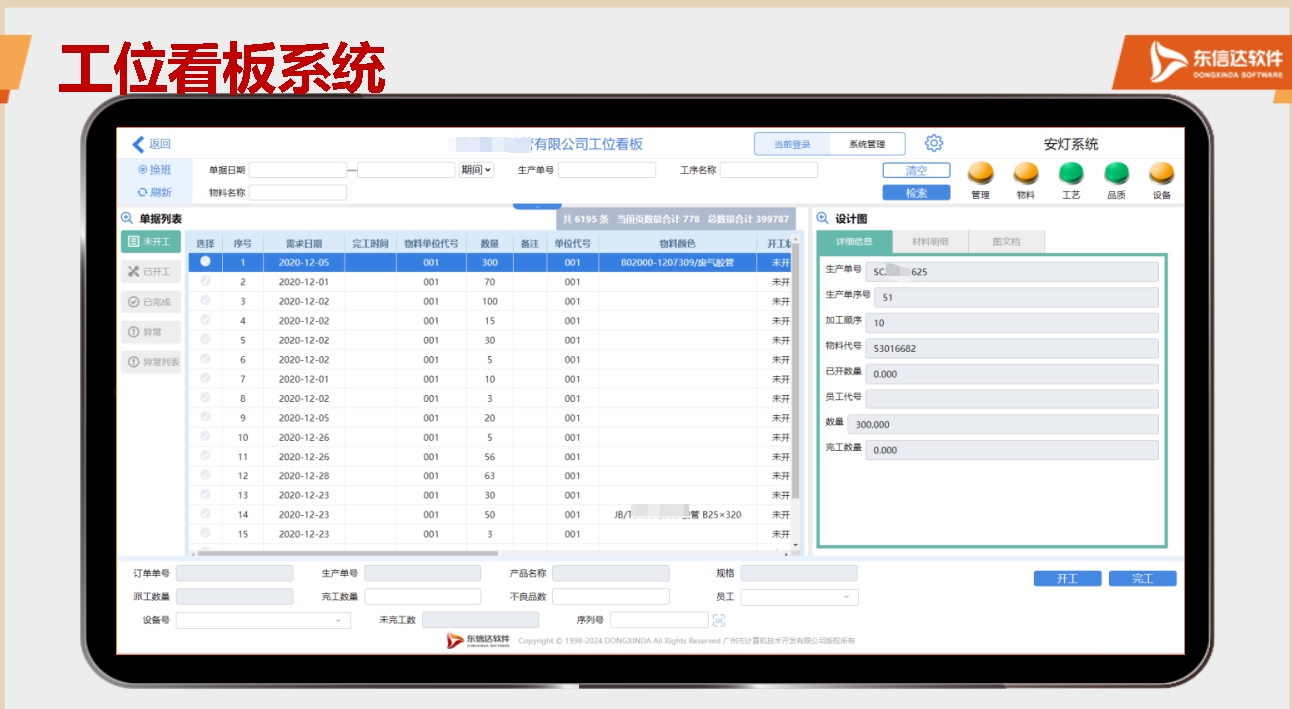This screenshot has height=709, width=1292.
Task: Select the radio button for row 2
Action: click(205, 281)
